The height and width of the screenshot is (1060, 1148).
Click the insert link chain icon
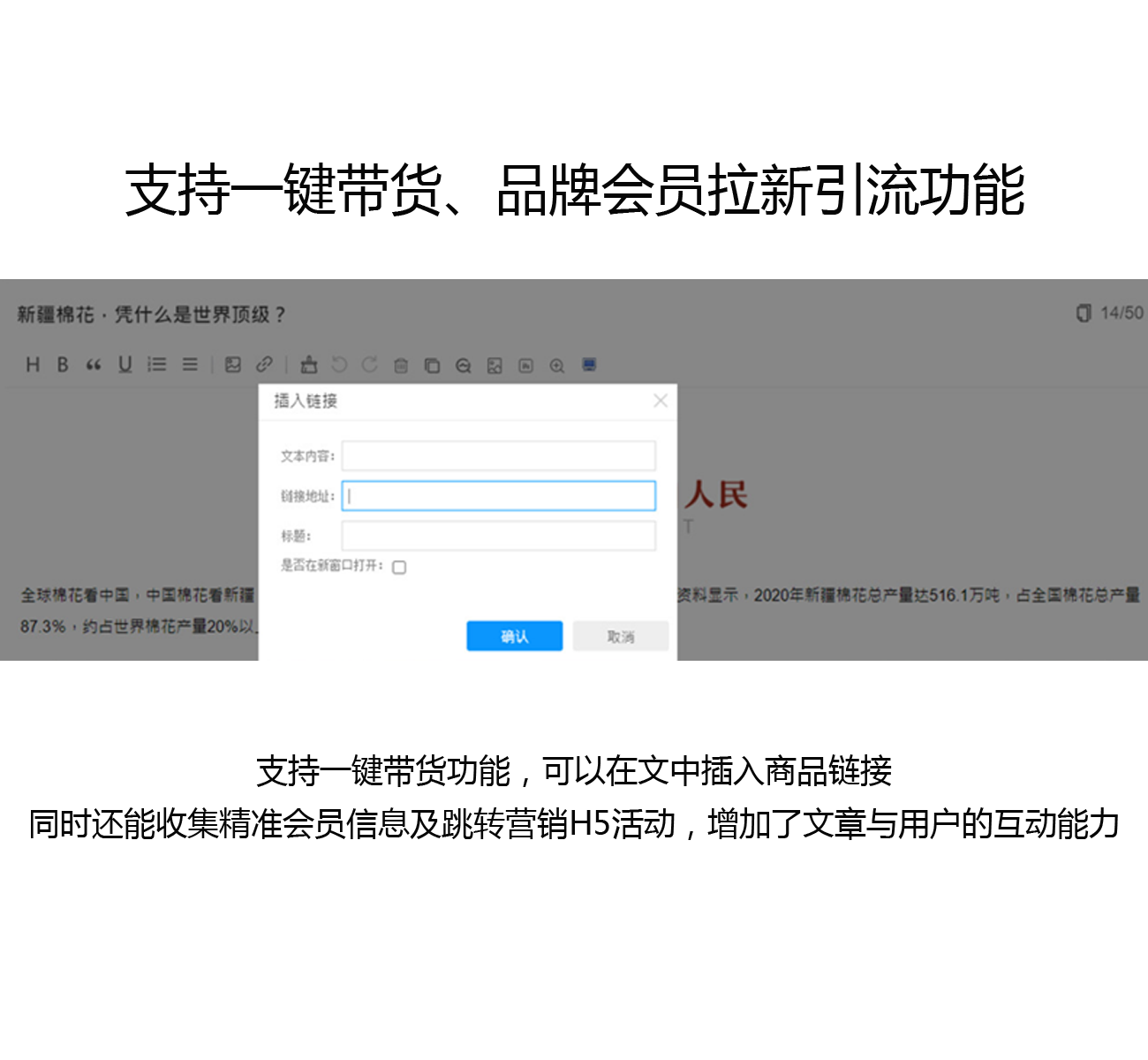264,364
